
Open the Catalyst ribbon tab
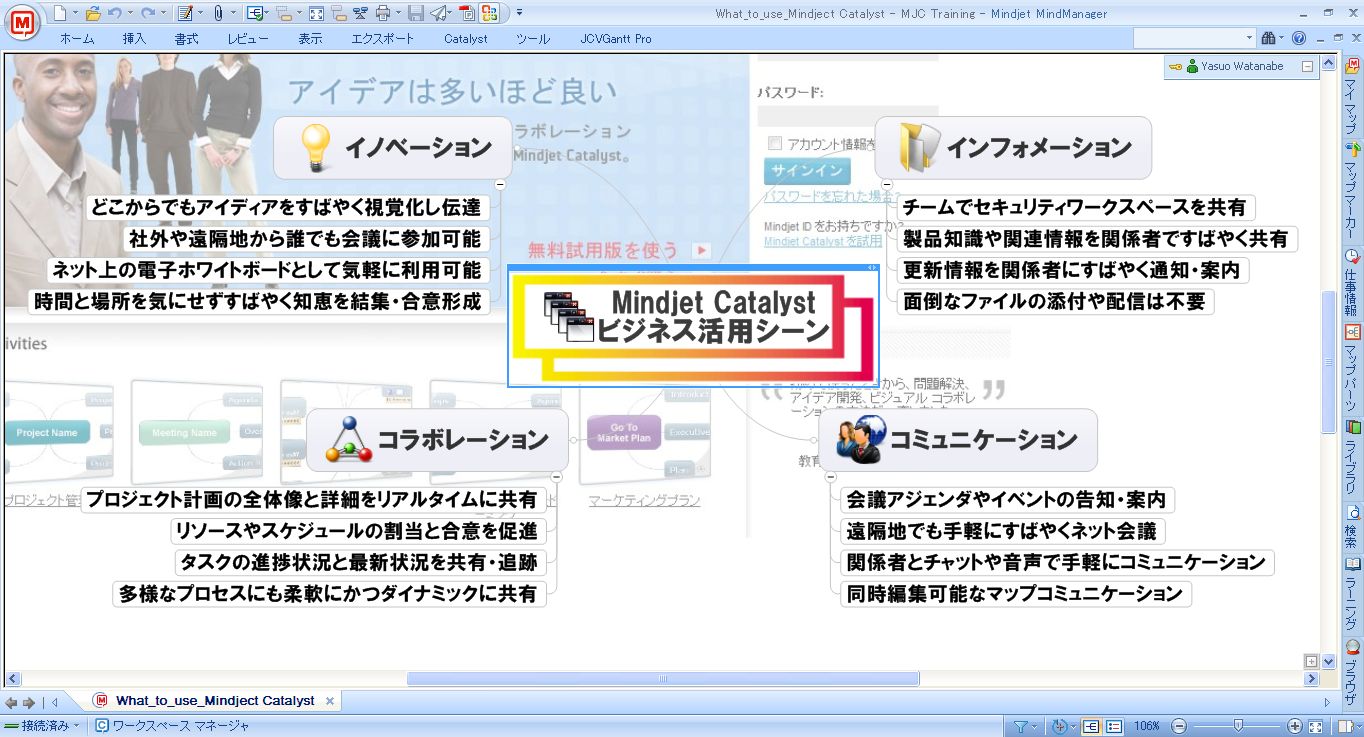pyautogui.click(x=466, y=38)
